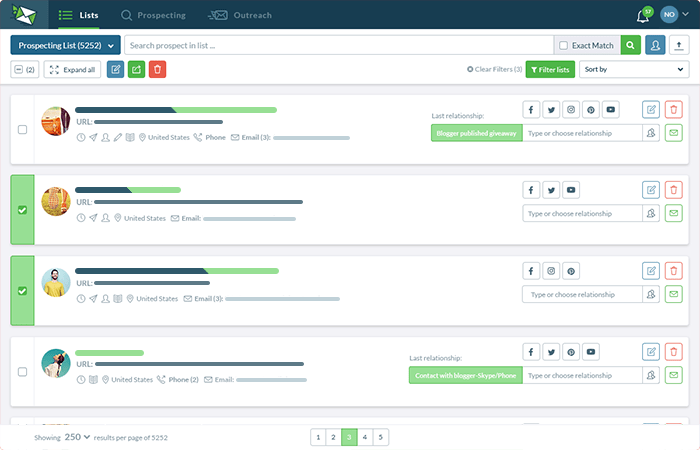Toggle the Exact Match checkbox
The height and width of the screenshot is (450, 700).
click(x=563, y=46)
